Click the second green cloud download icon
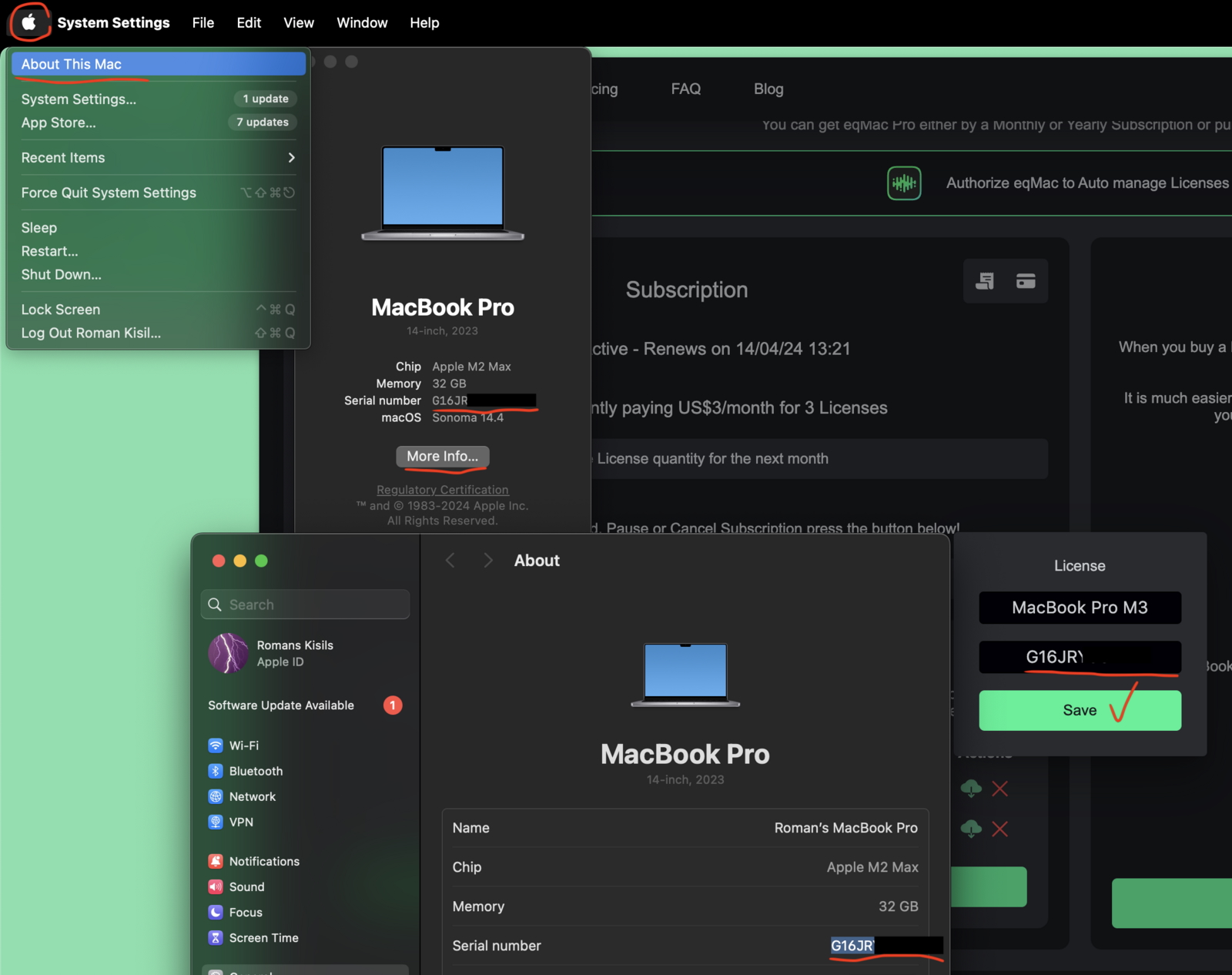The height and width of the screenshot is (975, 1232). pyautogui.click(x=971, y=829)
